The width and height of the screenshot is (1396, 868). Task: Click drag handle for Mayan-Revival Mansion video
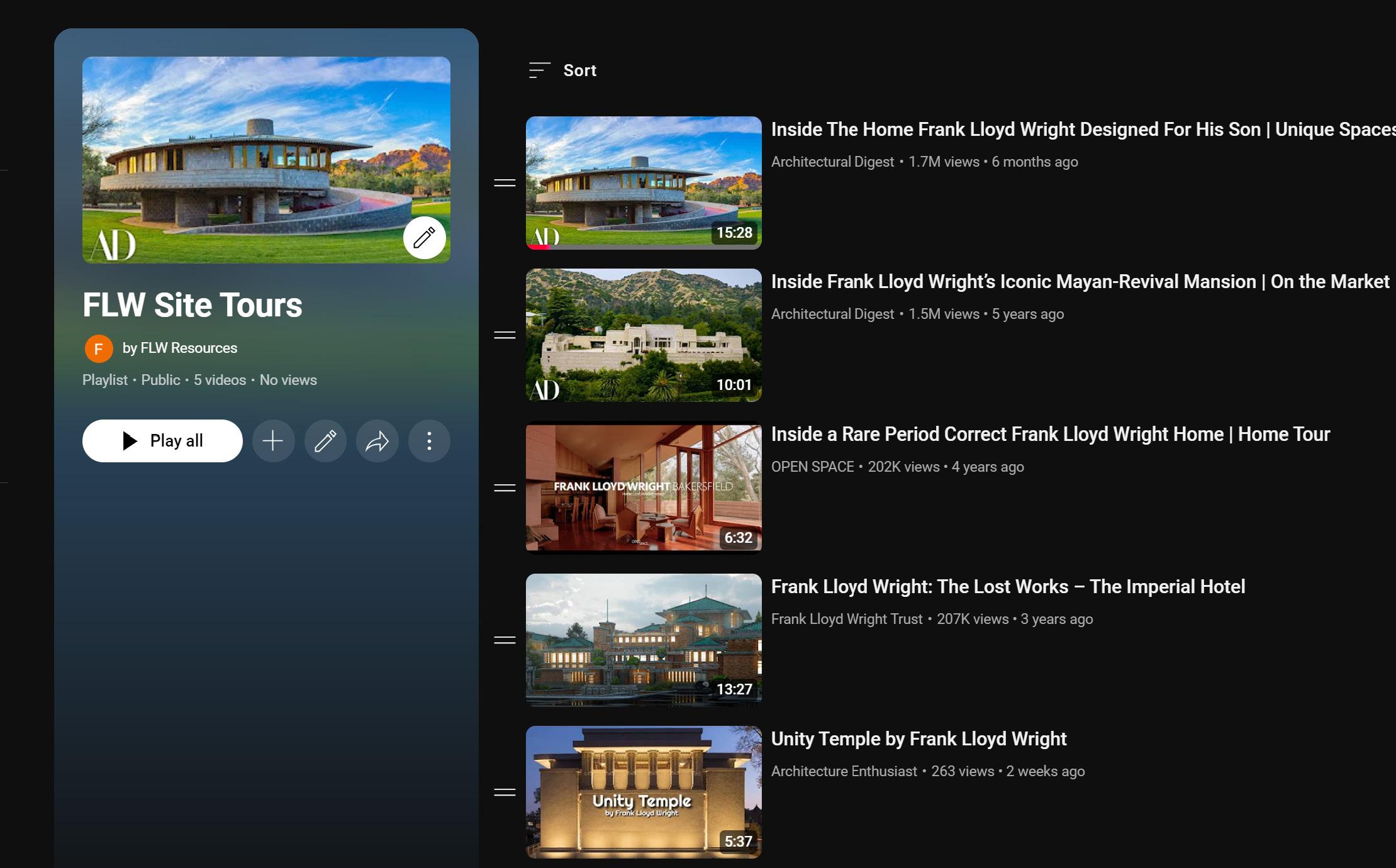pyautogui.click(x=505, y=335)
